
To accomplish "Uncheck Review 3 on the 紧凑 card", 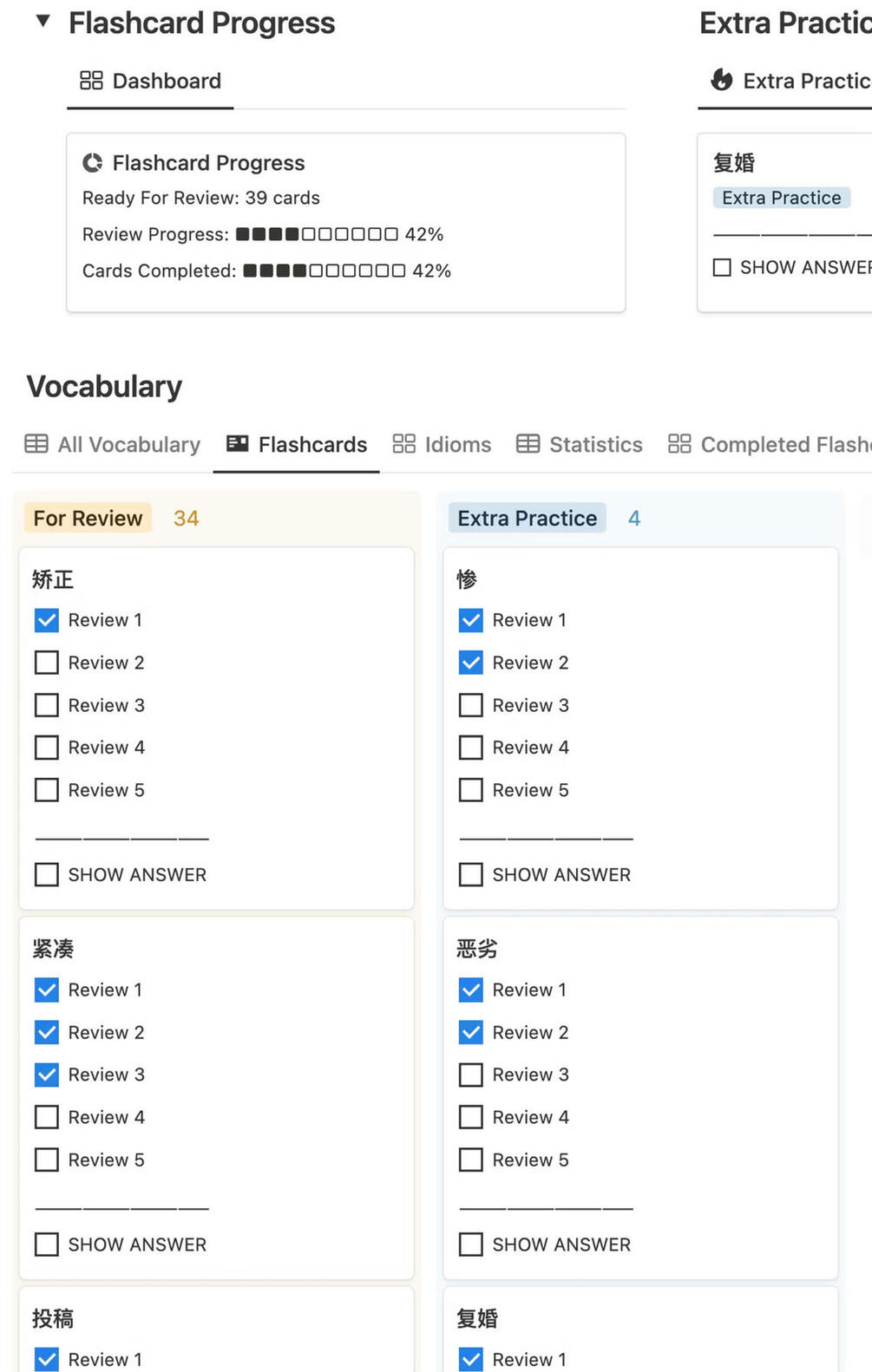I will (47, 1075).
